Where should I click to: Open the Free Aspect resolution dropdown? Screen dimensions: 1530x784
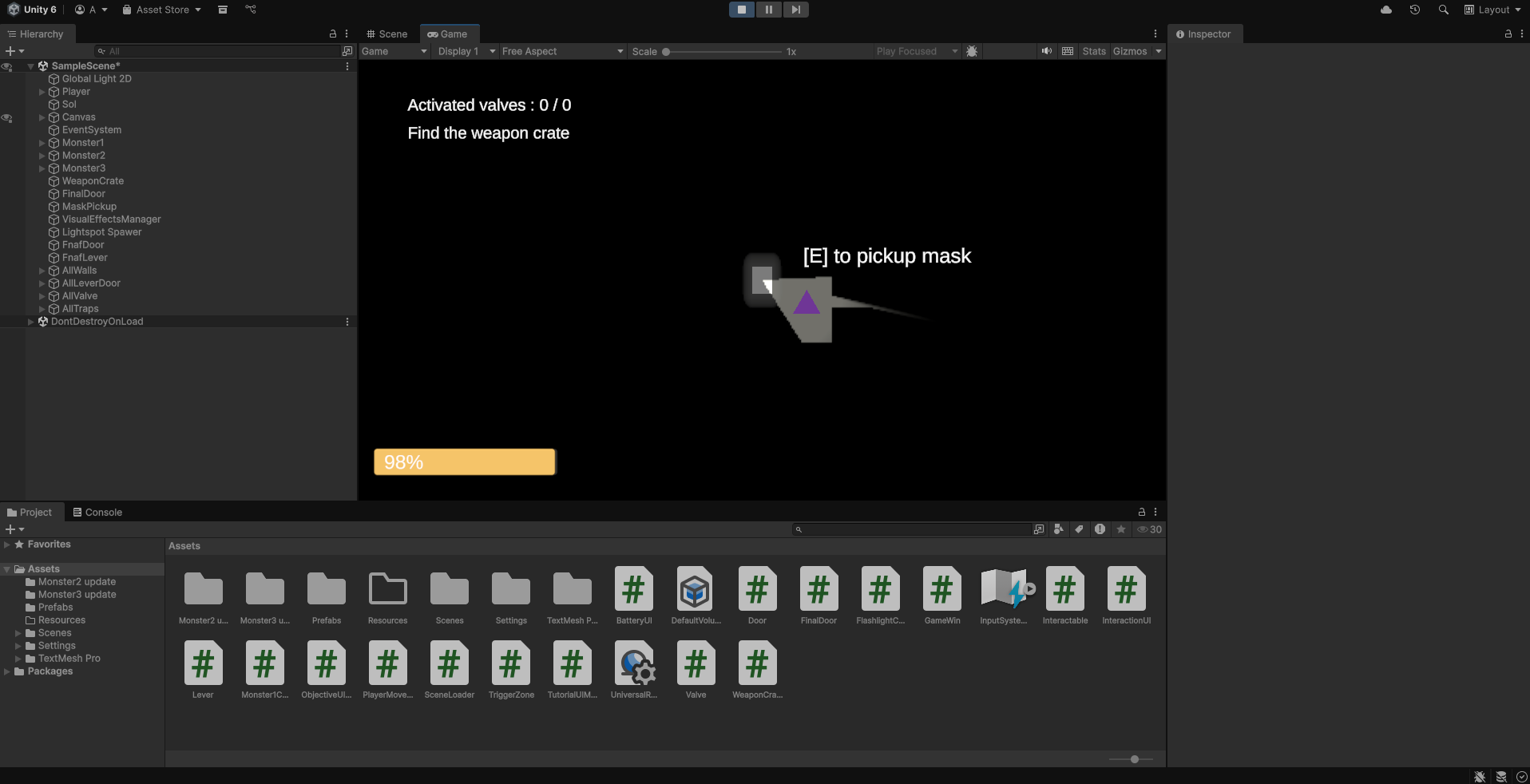(562, 51)
